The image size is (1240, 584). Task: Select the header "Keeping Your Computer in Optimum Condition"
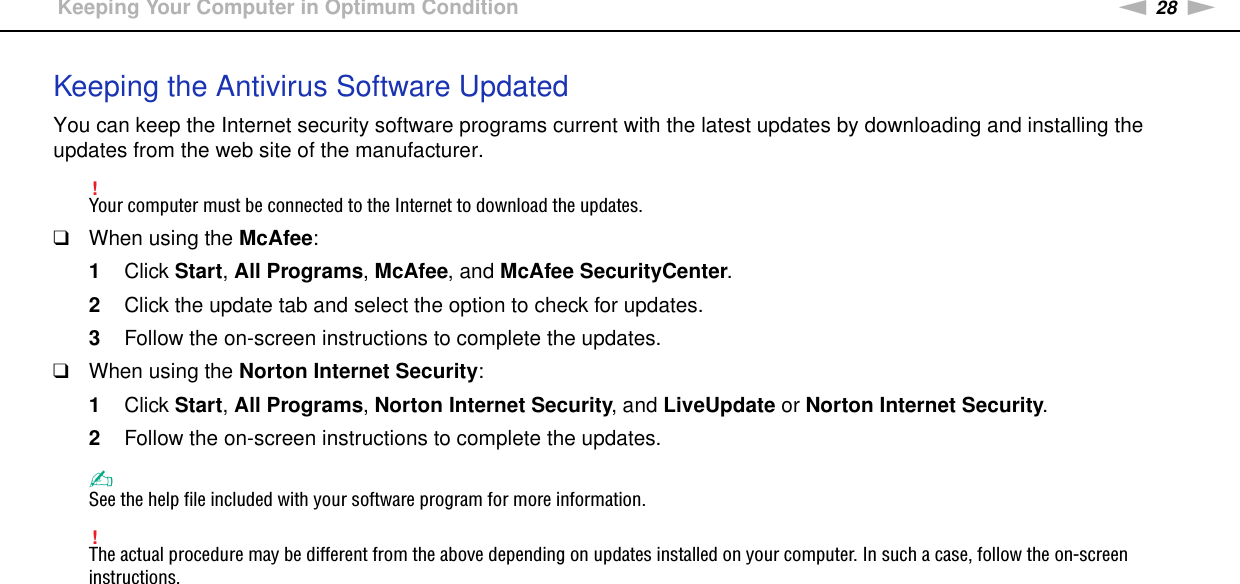(x=288, y=9)
